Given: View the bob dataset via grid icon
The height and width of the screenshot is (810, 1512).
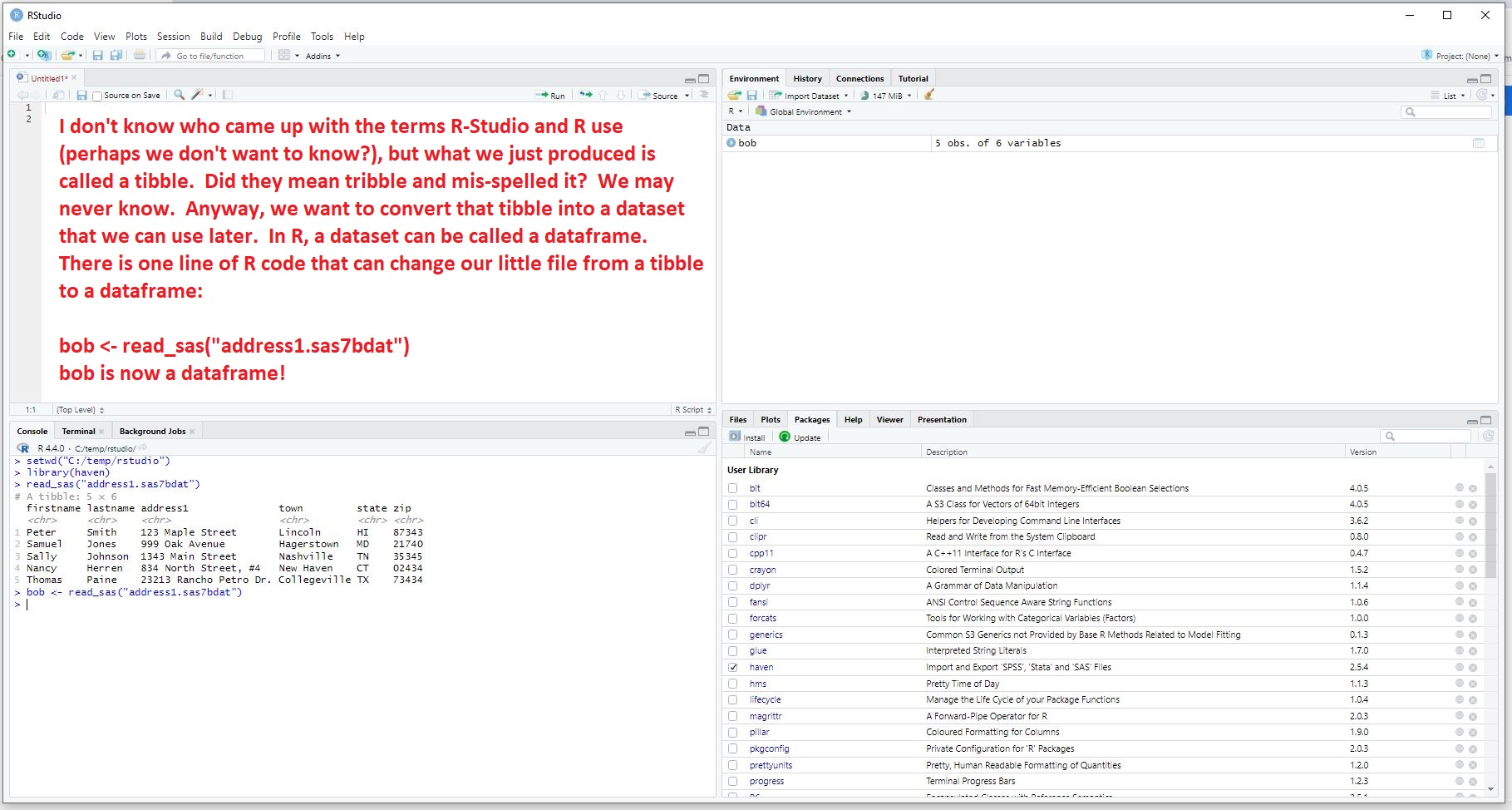Looking at the screenshot, I should pyautogui.click(x=1478, y=143).
